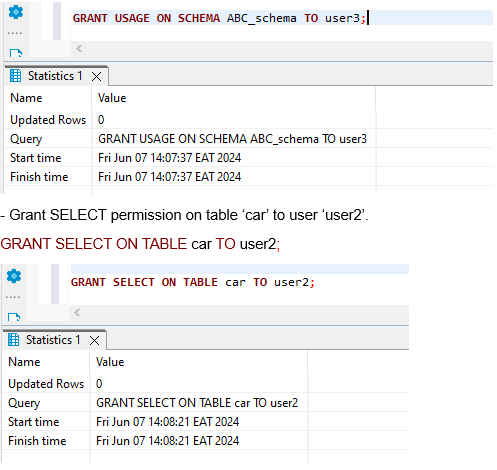The image size is (497, 470).
Task: Select the Query value cell for user3 grant
Action: pyautogui.click(x=232, y=139)
